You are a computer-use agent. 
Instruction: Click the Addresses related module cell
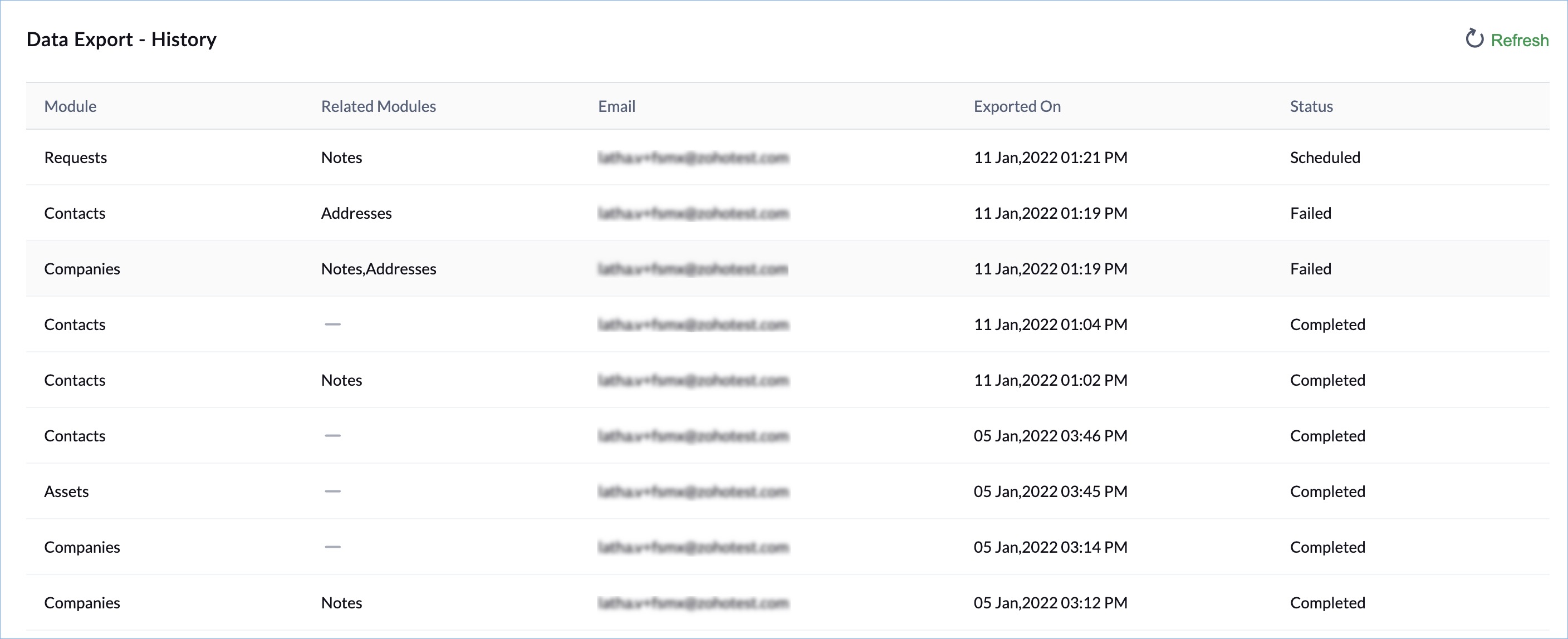(x=356, y=214)
